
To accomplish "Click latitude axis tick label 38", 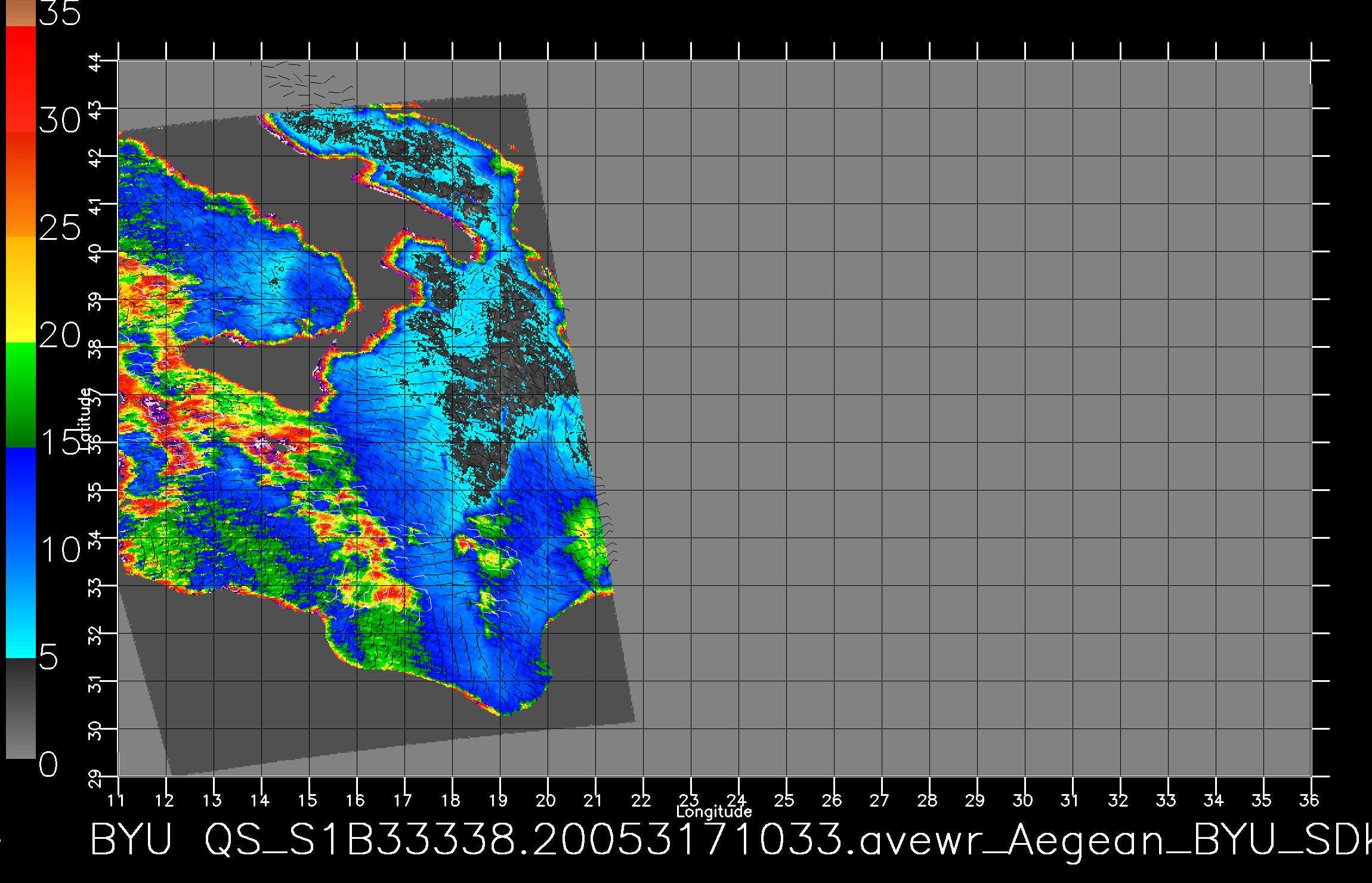I will tap(96, 348).
